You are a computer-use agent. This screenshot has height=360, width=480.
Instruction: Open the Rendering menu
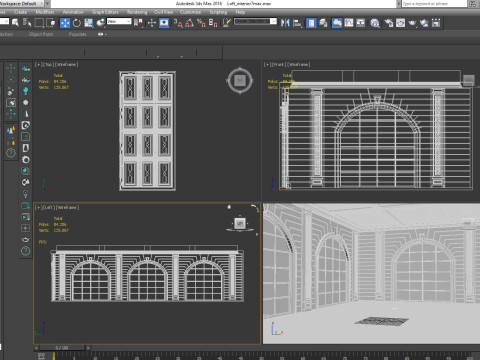point(137,12)
